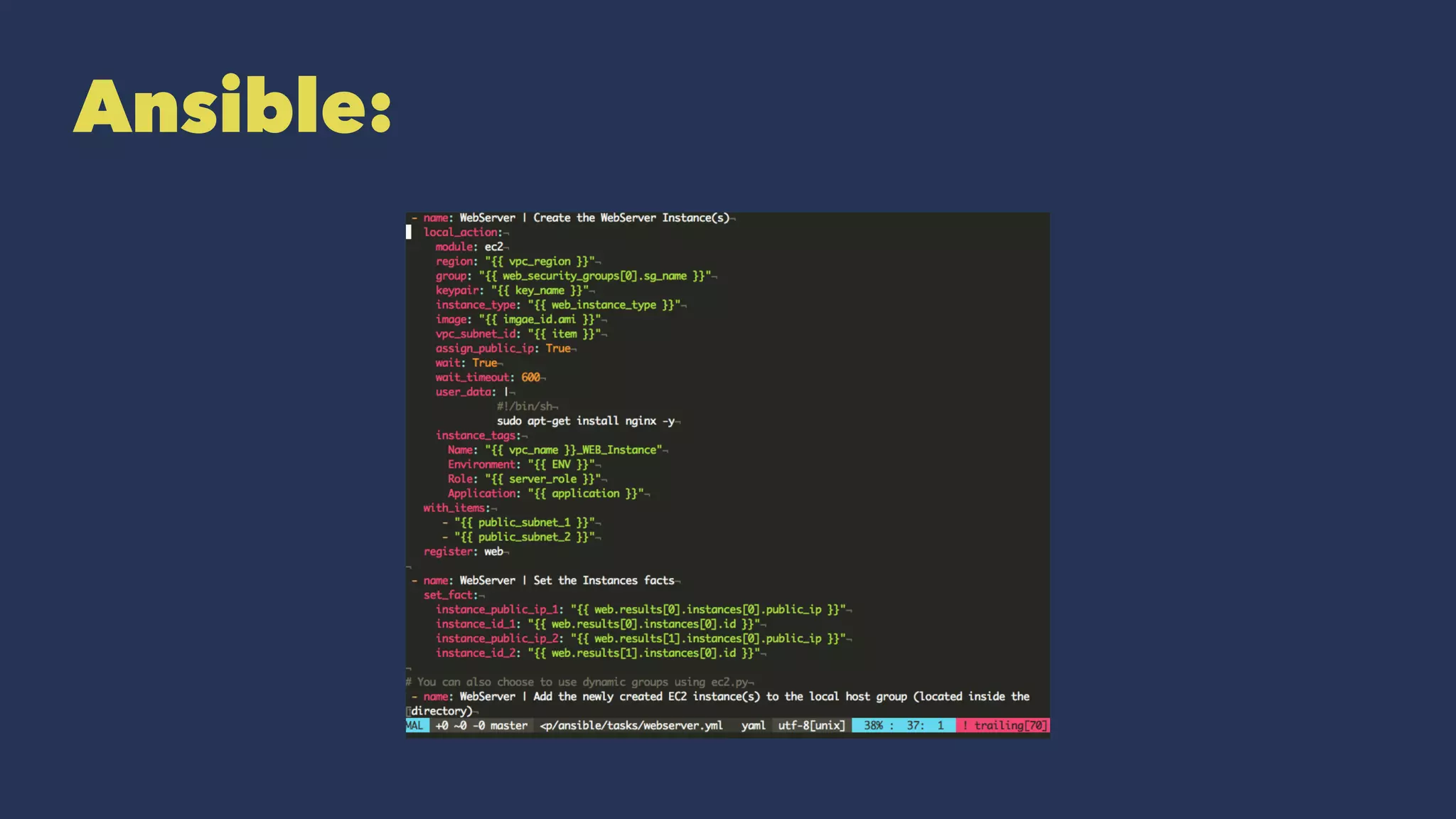1456x819 pixels.
Task: Click the 'utf-8[unix]' encoding indicator
Action: click(811, 725)
